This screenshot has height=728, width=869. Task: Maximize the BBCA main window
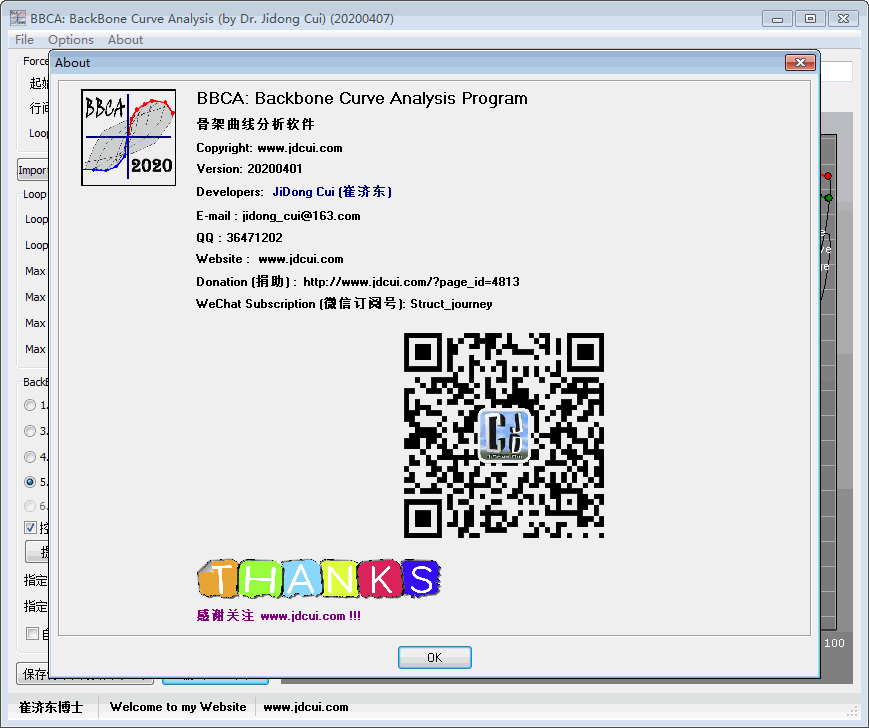(810, 19)
